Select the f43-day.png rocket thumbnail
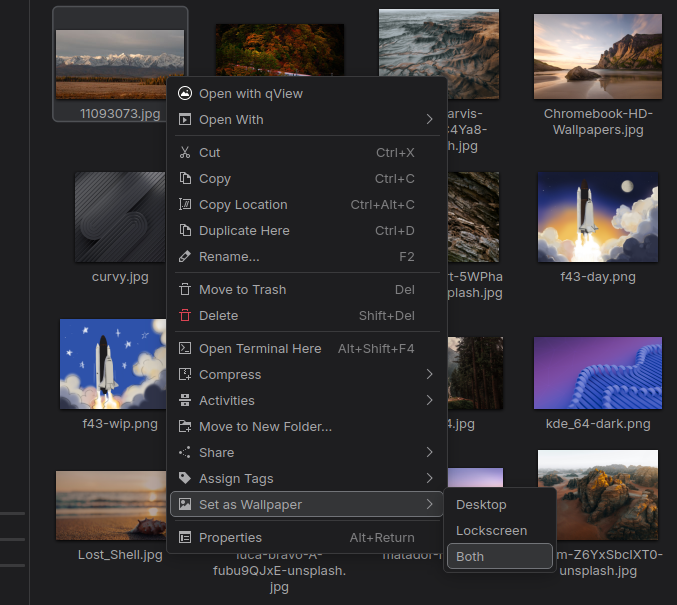The height and width of the screenshot is (605, 677). 598,217
